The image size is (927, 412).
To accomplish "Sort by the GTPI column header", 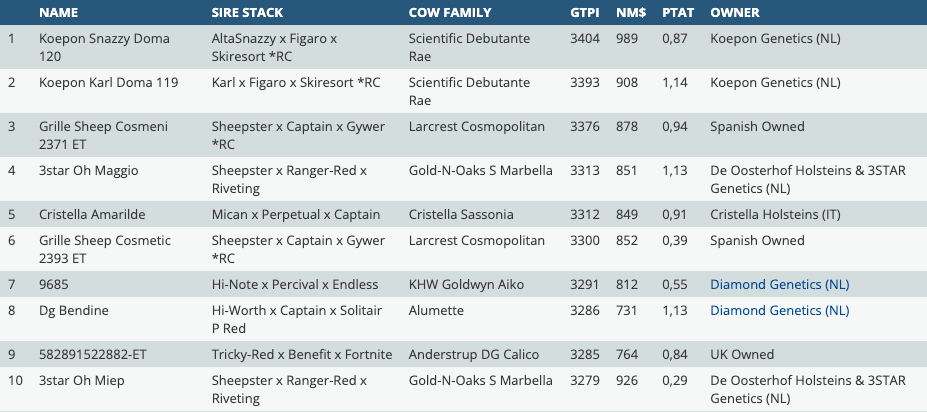I will coord(585,13).
